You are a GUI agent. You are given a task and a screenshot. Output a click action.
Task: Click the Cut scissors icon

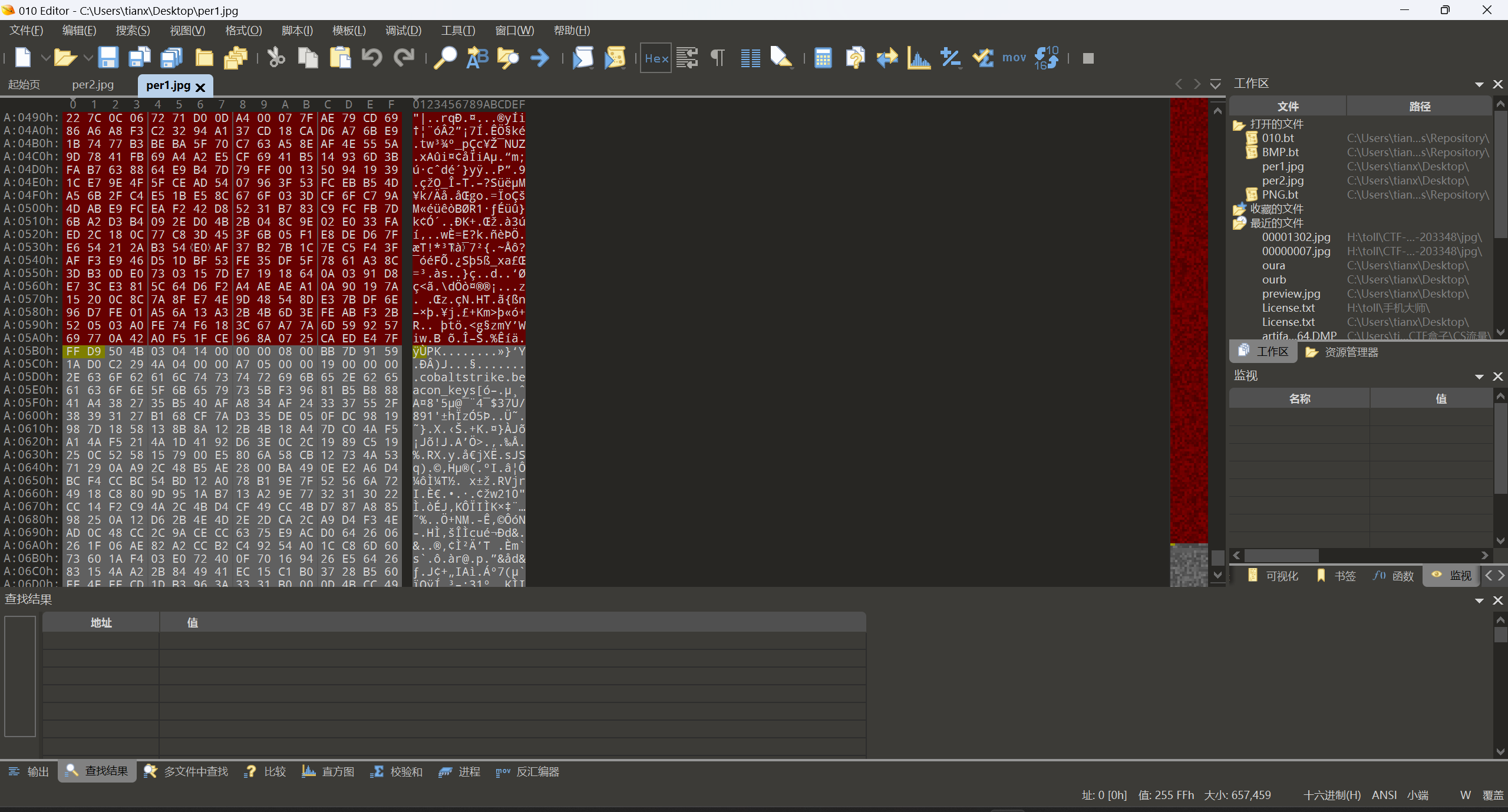click(276, 58)
